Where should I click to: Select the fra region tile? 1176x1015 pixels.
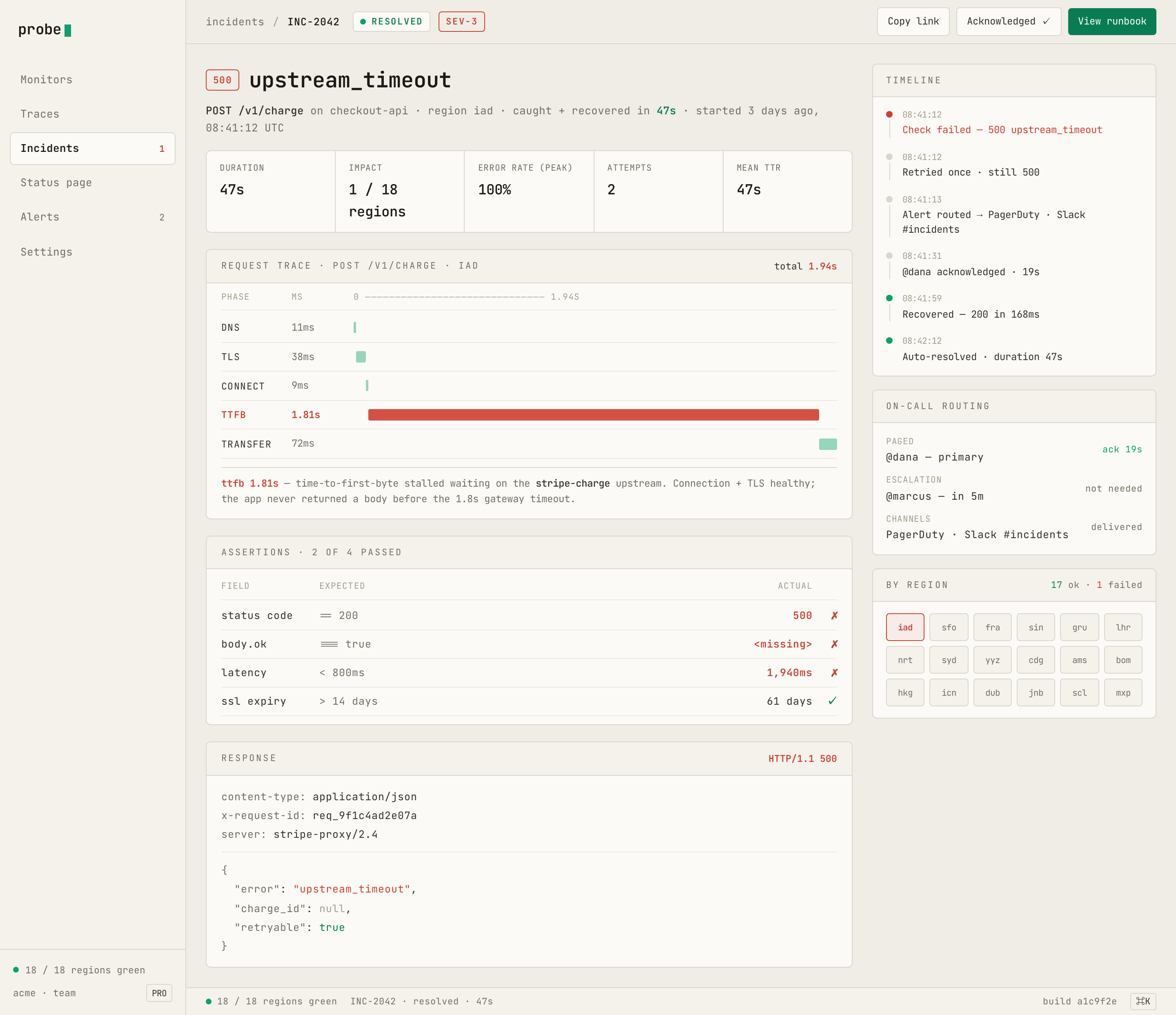point(992,627)
